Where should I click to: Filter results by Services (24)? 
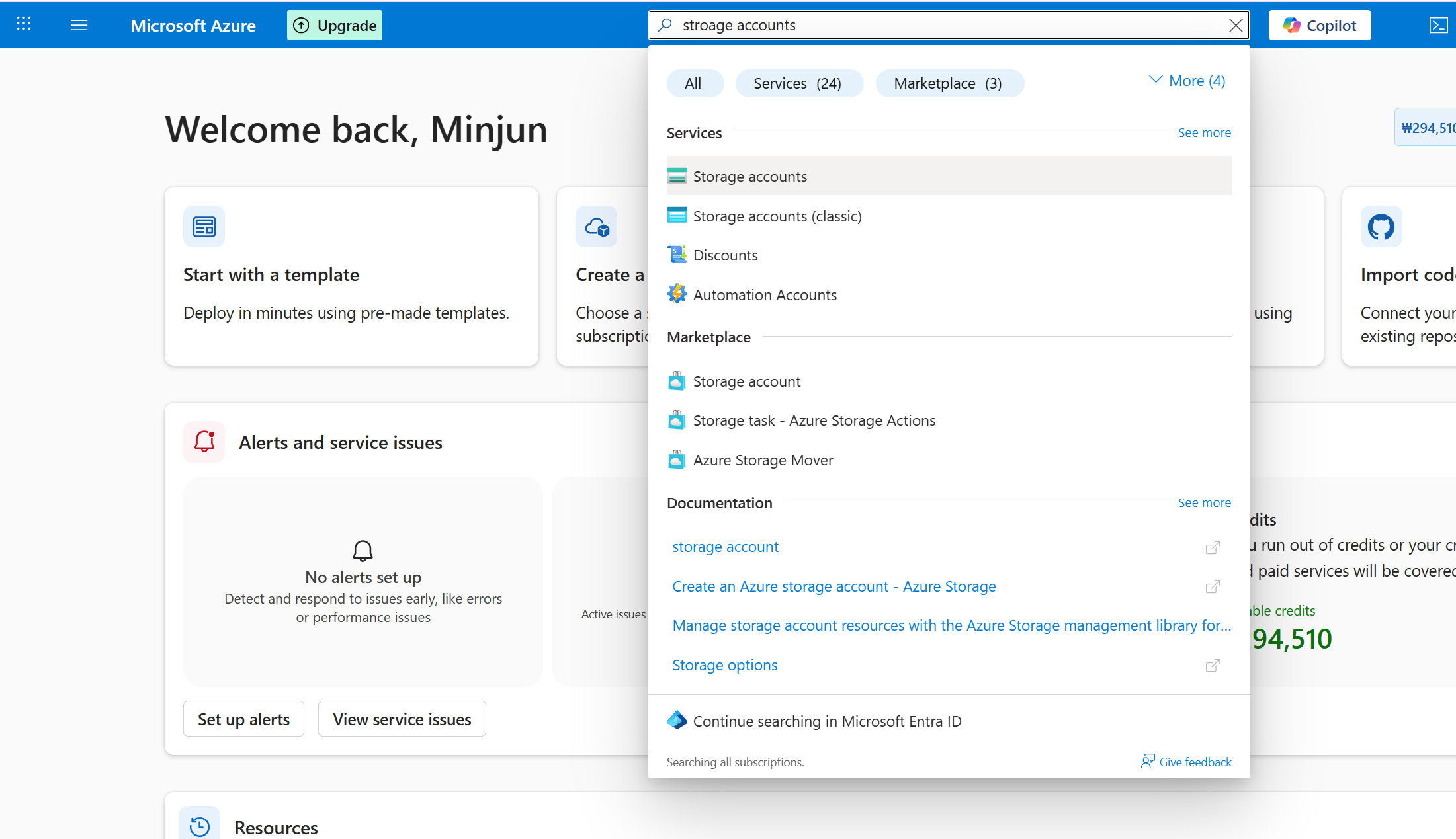click(798, 83)
